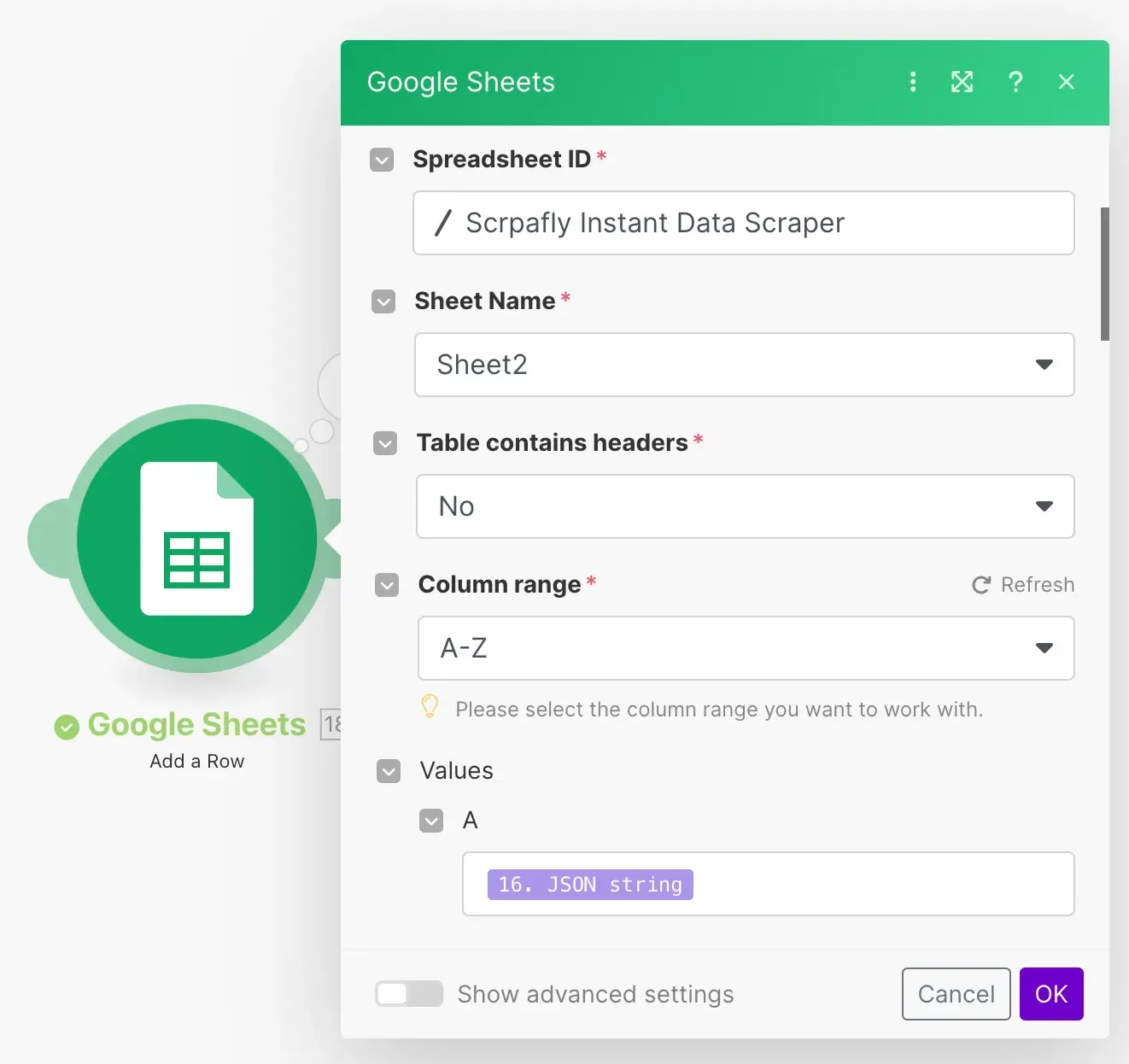Expand the settings panel to fullscreen
The image size is (1129, 1064).
tap(962, 82)
